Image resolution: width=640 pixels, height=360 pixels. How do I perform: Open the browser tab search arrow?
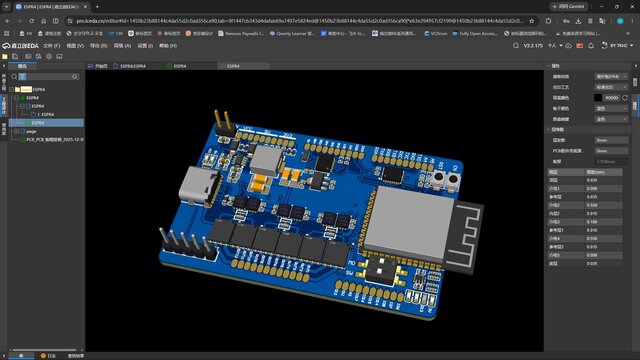tap(7, 7)
